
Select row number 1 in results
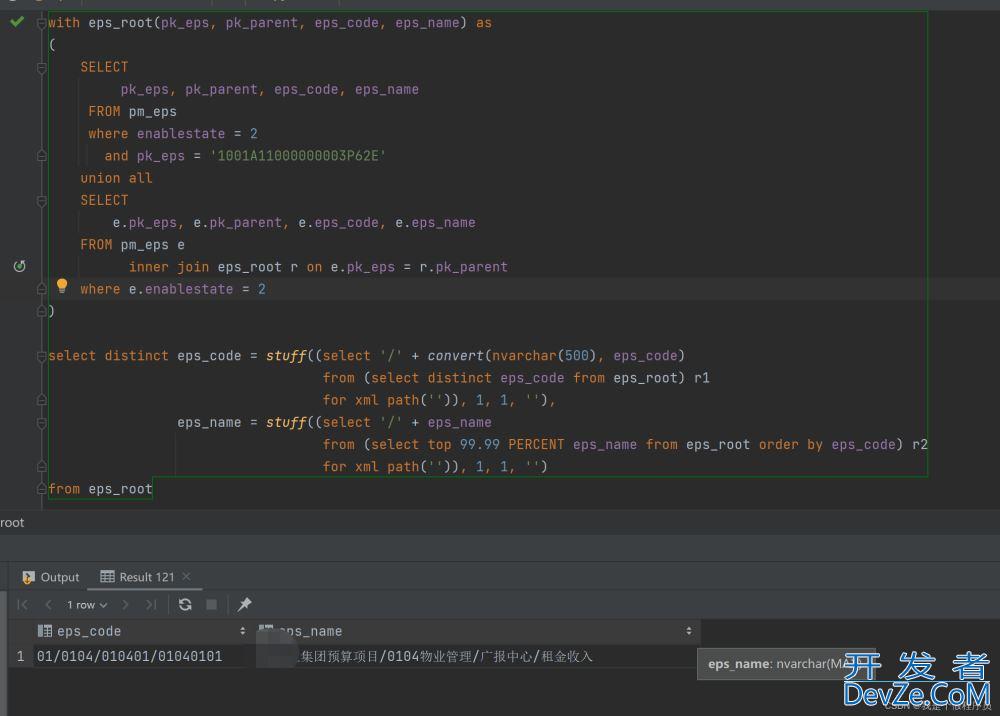20,656
